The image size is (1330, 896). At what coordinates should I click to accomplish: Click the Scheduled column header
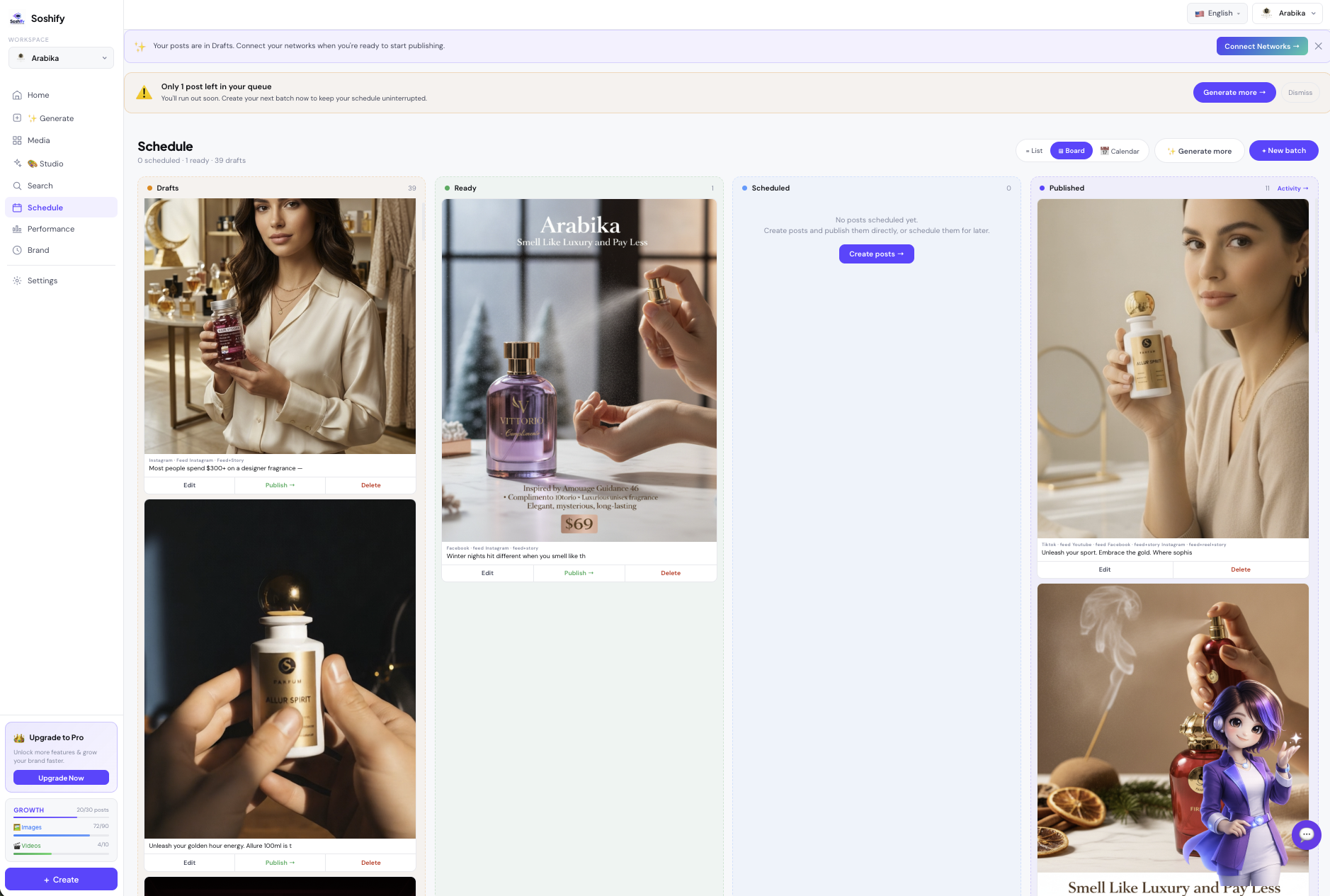click(x=877, y=188)
